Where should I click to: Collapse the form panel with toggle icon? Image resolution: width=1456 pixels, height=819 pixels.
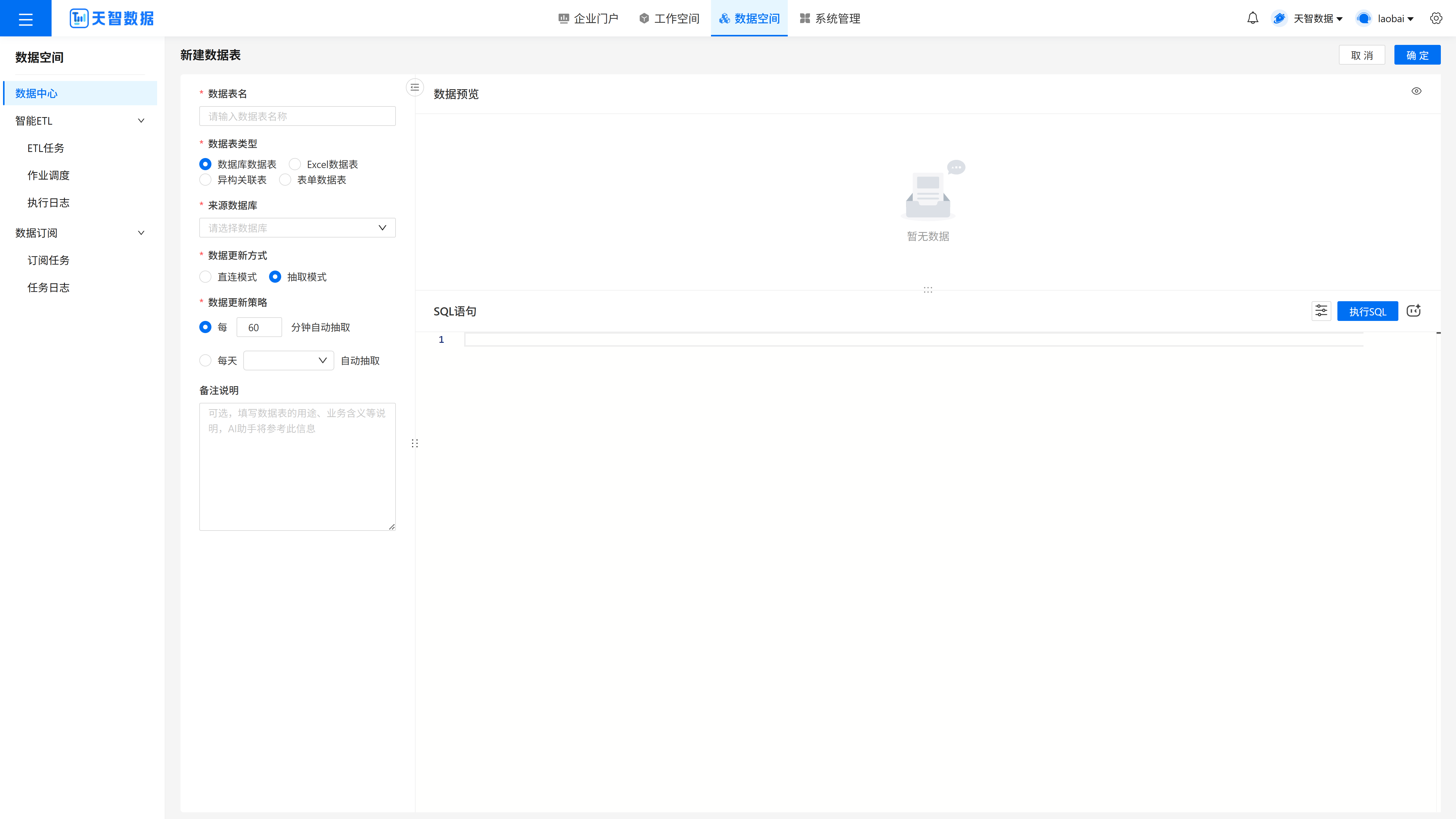tap(415, 87)
